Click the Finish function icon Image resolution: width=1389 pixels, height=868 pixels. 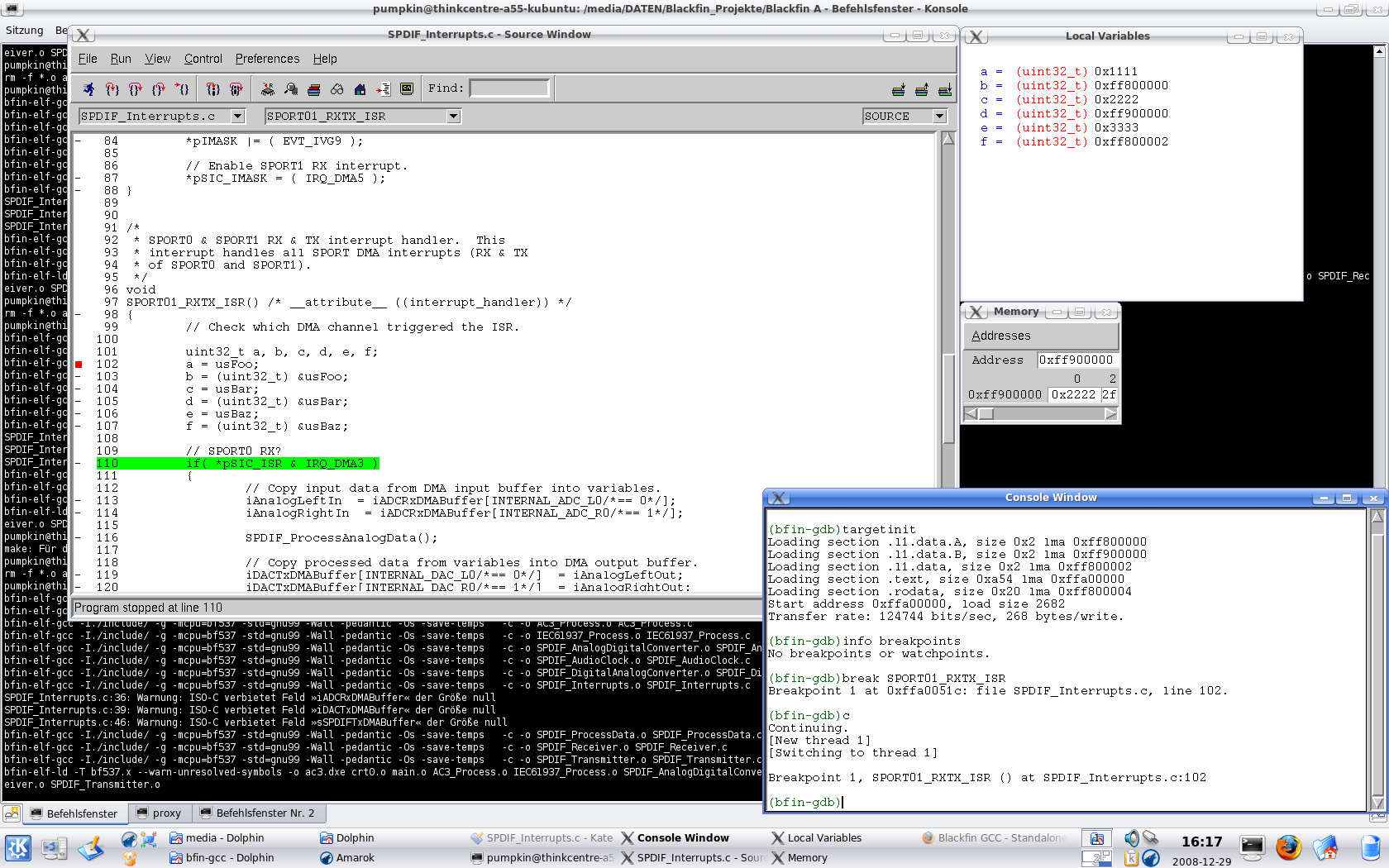159,88
